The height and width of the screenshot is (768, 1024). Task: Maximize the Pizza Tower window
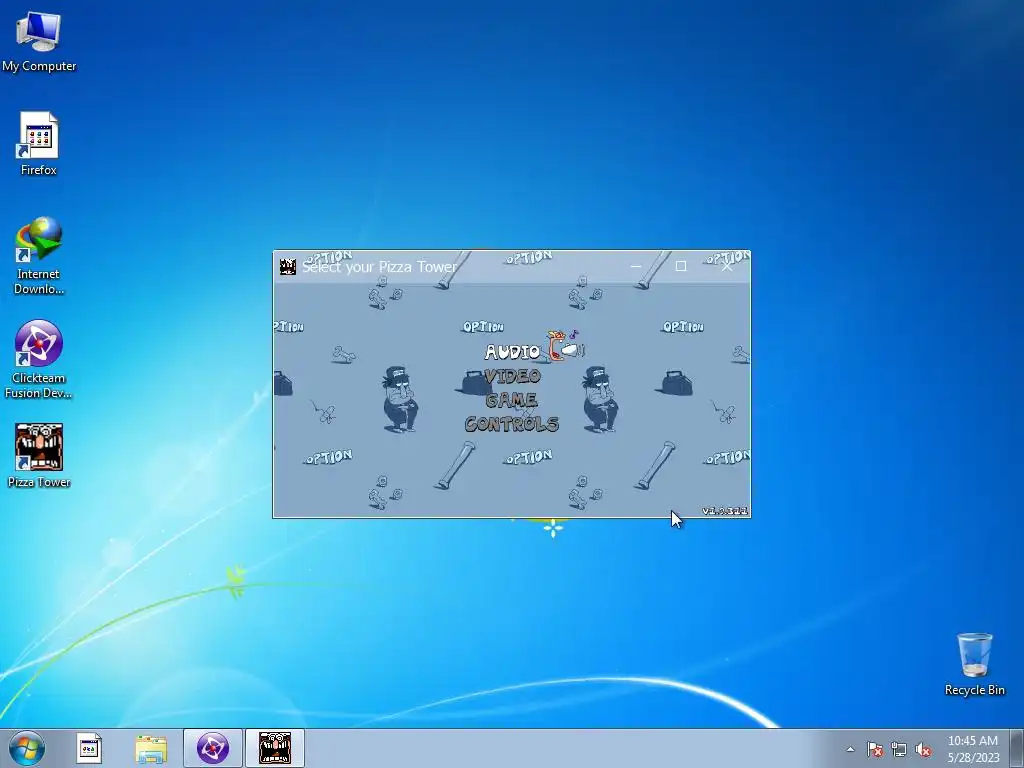click(680, 266)
